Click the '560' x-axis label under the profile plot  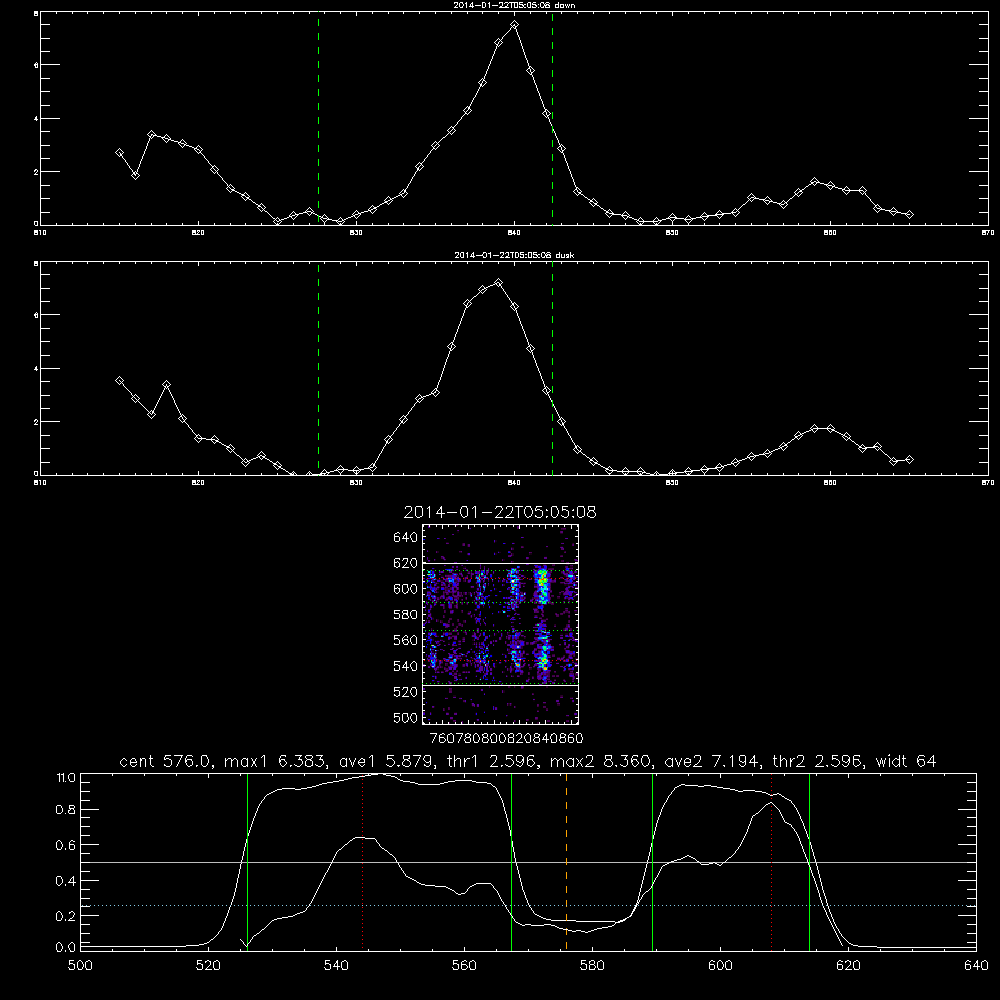pyautogui.click(x=464, y=966)
